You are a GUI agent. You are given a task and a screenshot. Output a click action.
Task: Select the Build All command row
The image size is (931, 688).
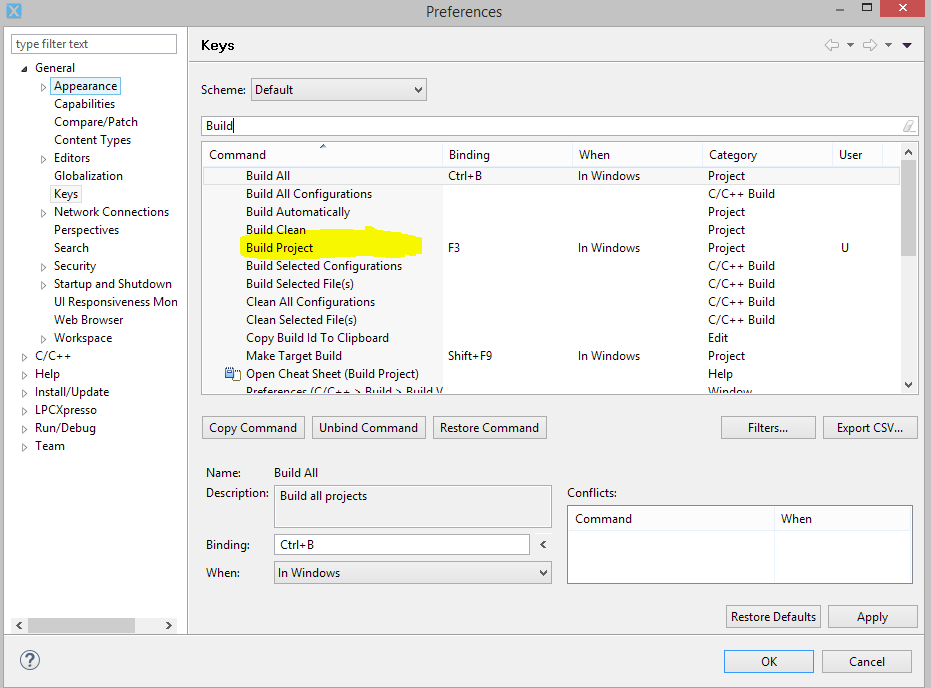click(551, 176)
